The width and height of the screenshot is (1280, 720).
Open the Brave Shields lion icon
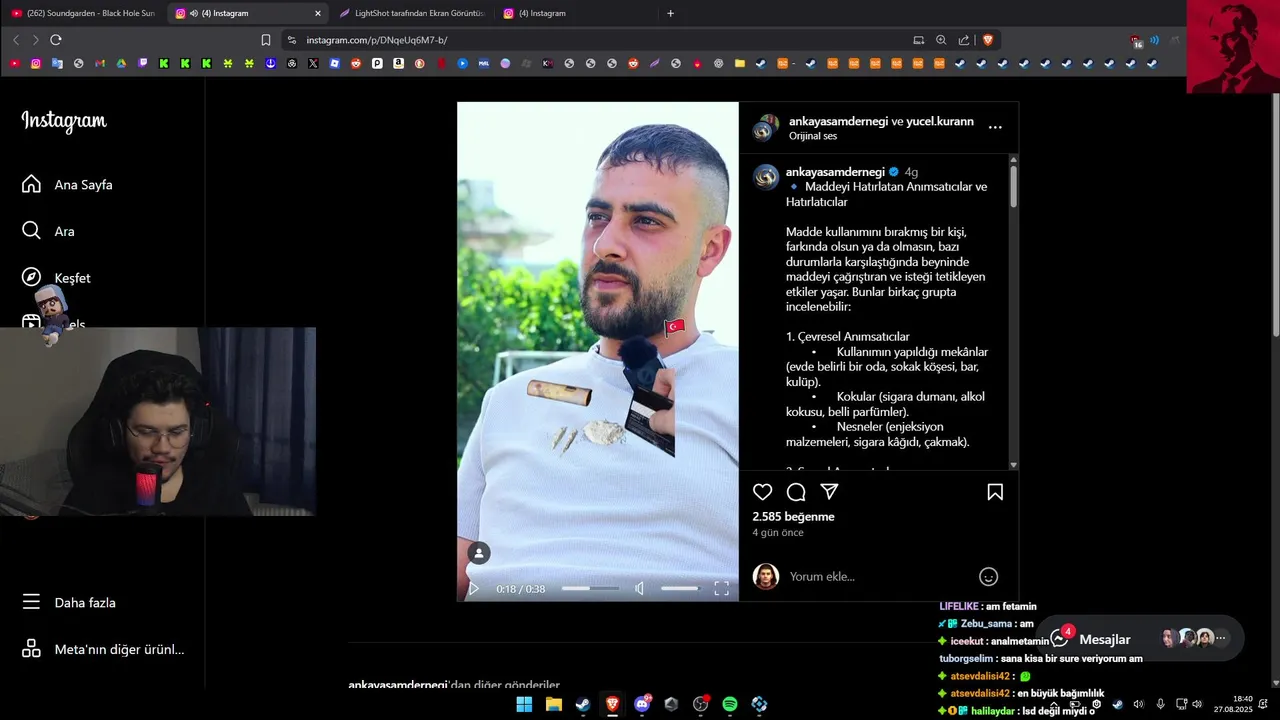[x=988, y=40]
